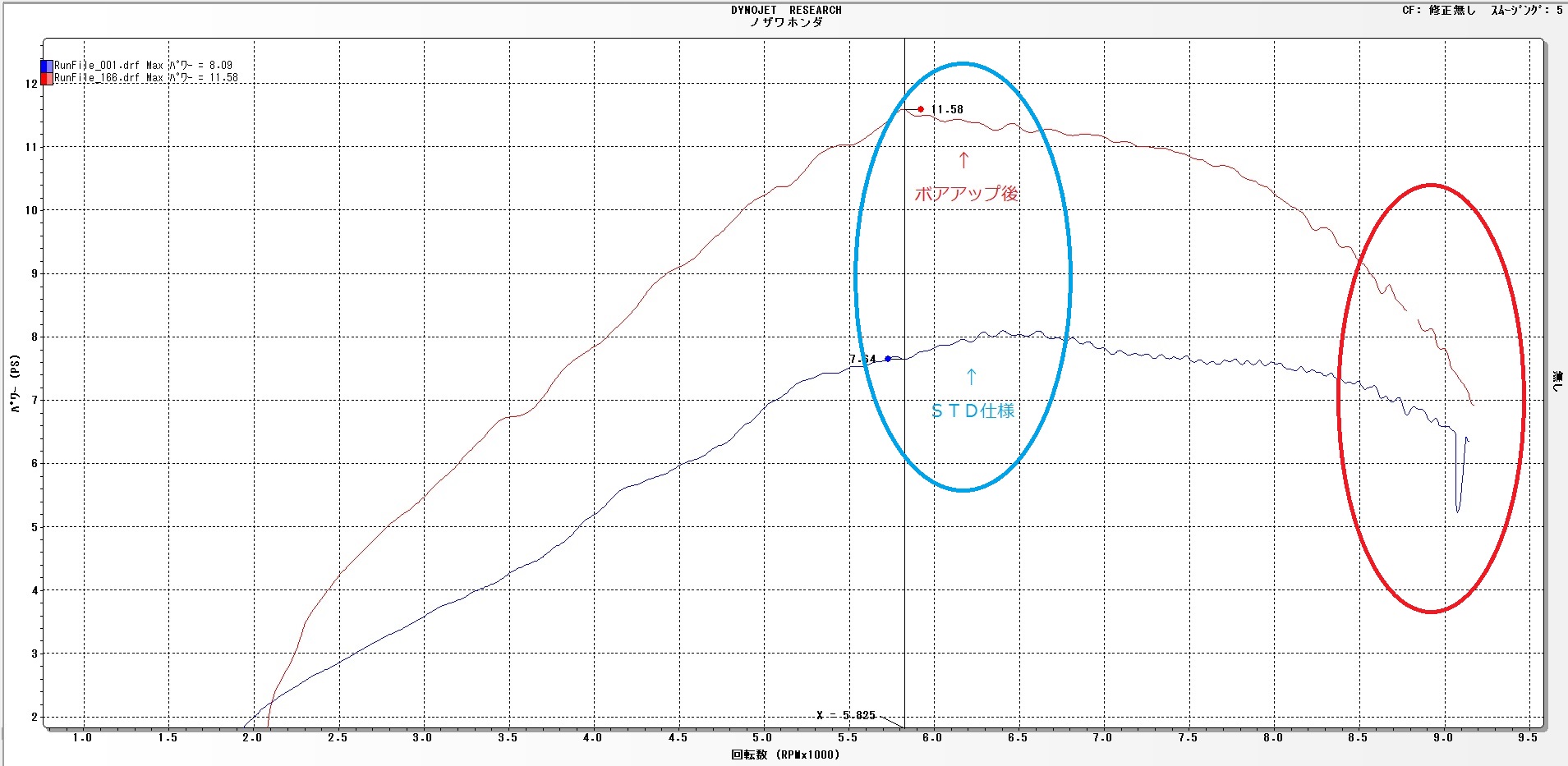Click the x-axis tick label '9.5'
Screen dimensions: 1568x766
click(x=1528, y=737)
